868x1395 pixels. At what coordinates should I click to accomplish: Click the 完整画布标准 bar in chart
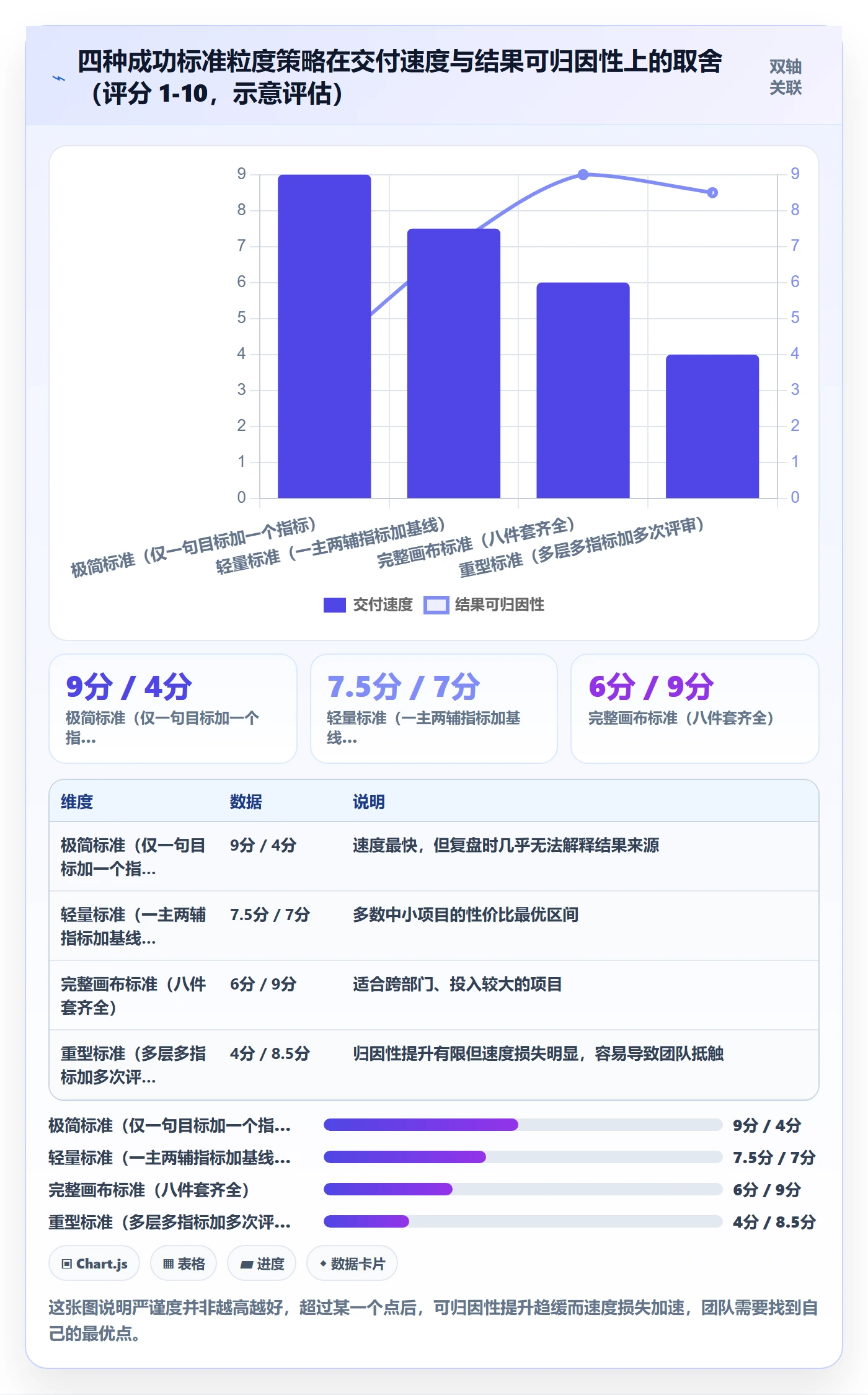[x=583, y=390]
